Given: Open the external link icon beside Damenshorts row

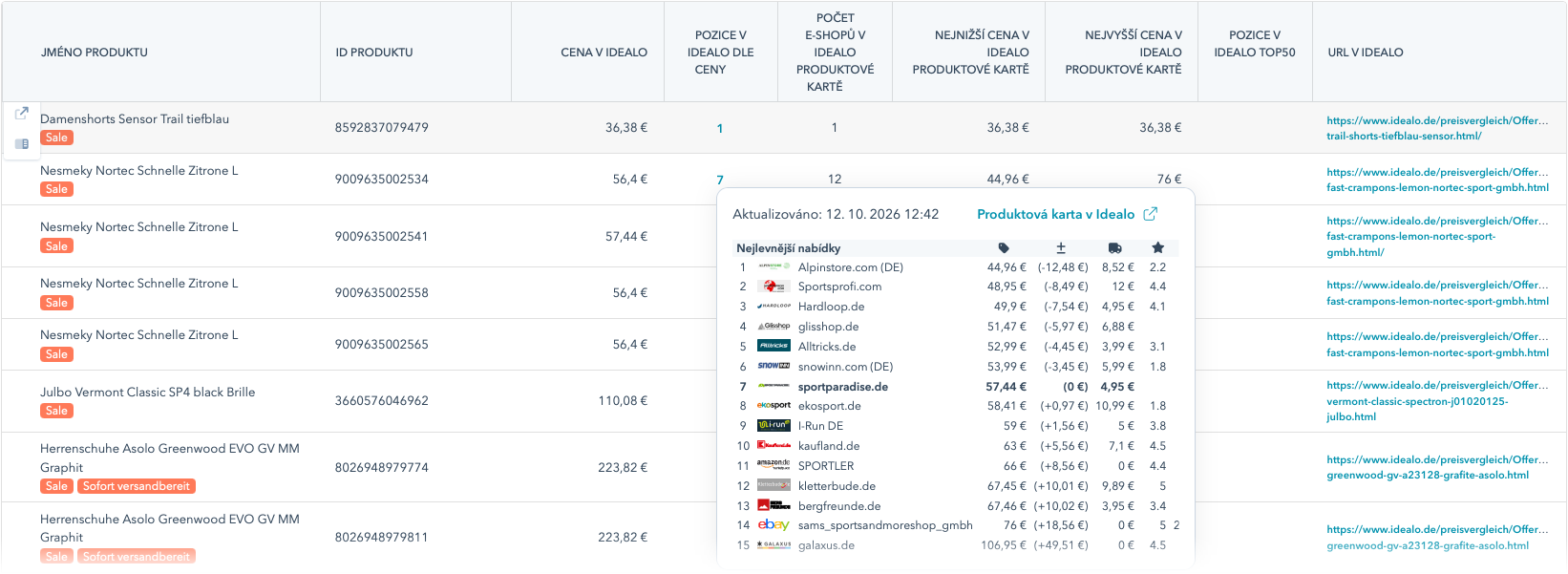Looking at the screenshot, I should click(21, 113).
